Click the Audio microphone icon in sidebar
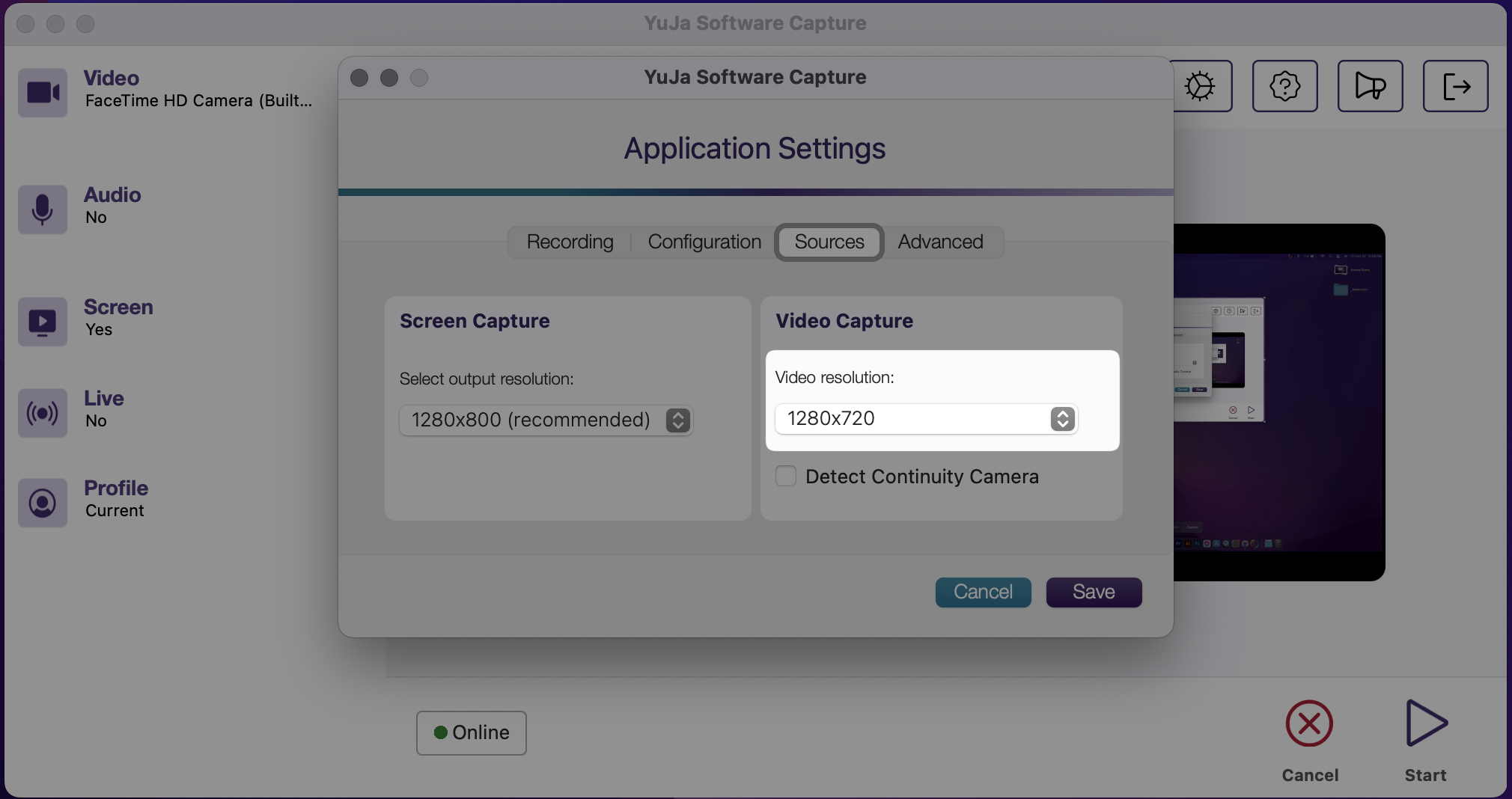The height and width of the screenshot is (799, 1512). pyautogui.click(x=42, y=209)
